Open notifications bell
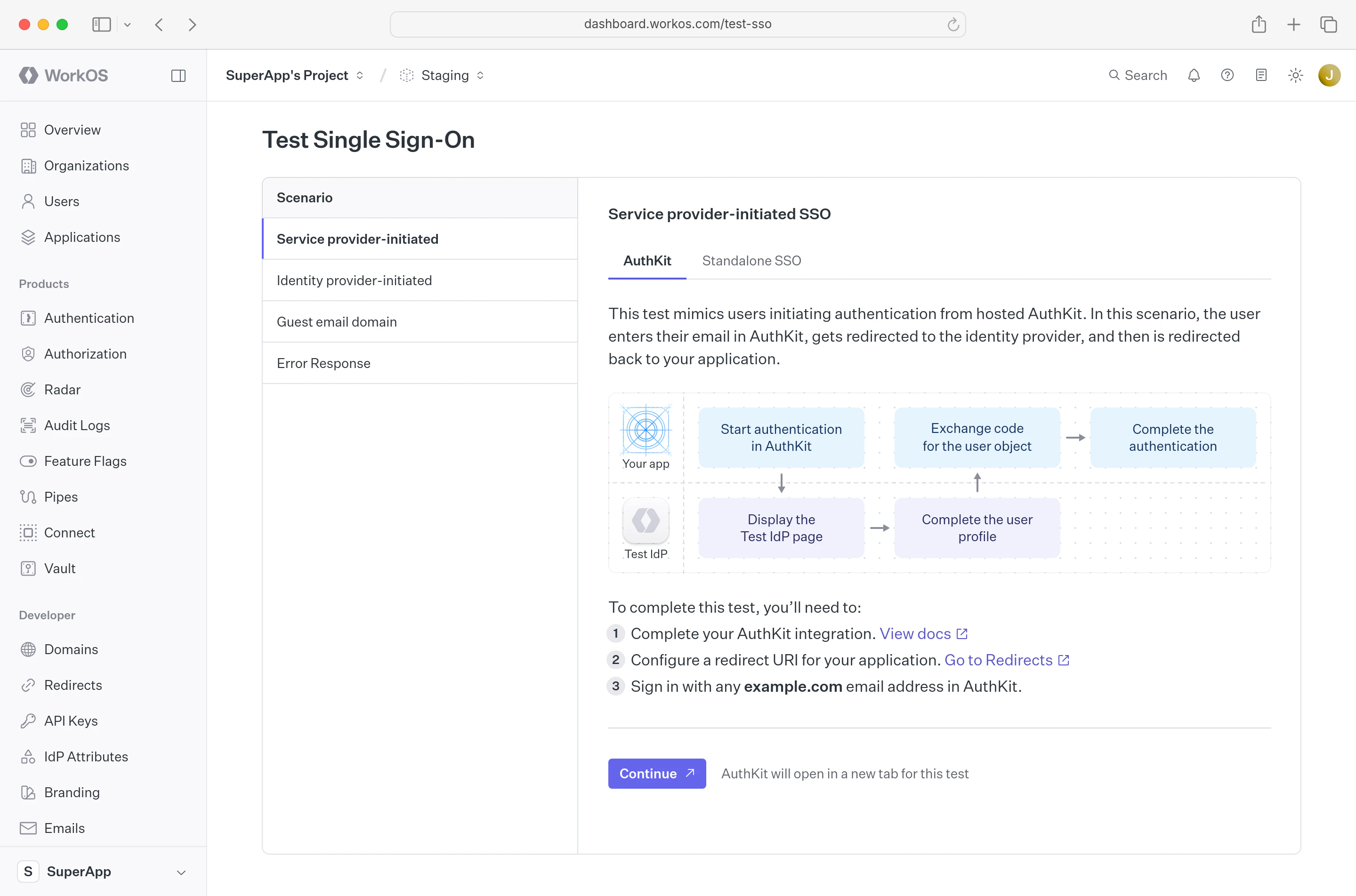 tap(1194, 75)
